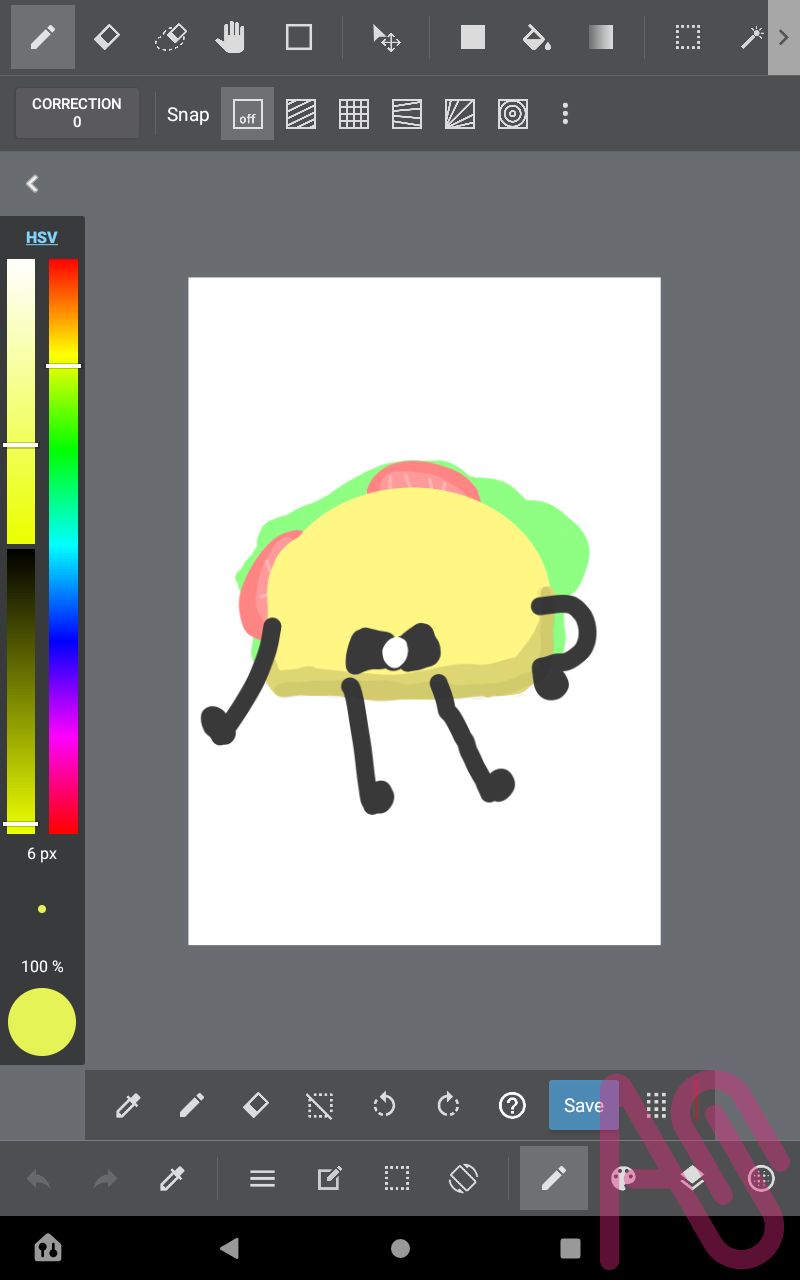Open the material circle-grid icon
Screen dimensions: 800x1280
coord(761,1180)
